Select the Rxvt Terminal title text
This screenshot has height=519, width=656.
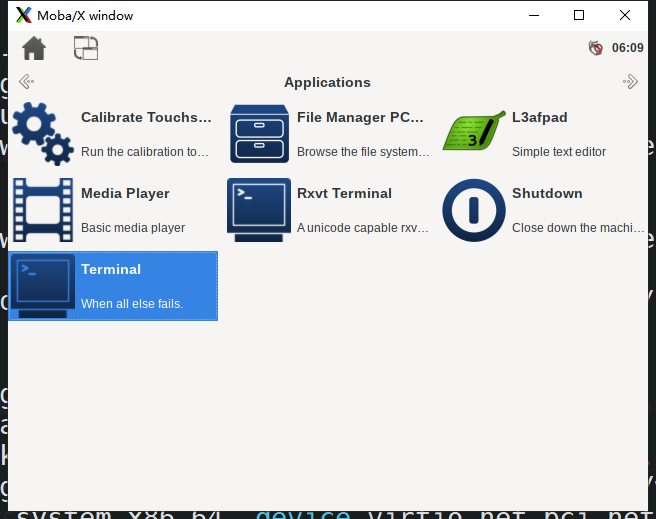point(344,194)
